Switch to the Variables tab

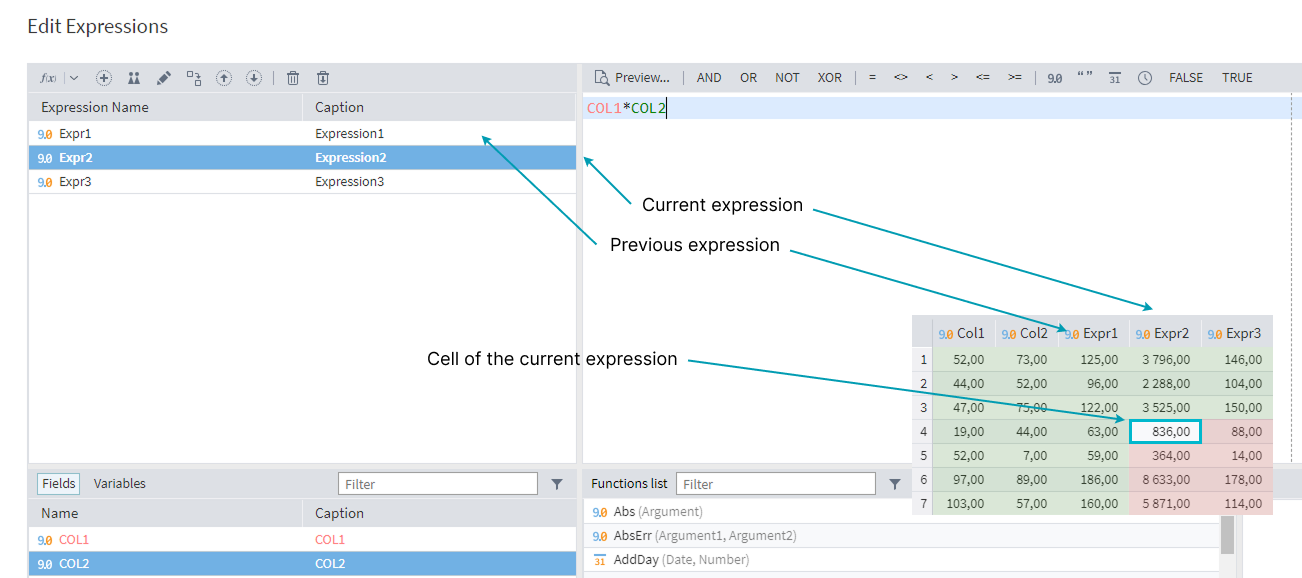point(119,483)
